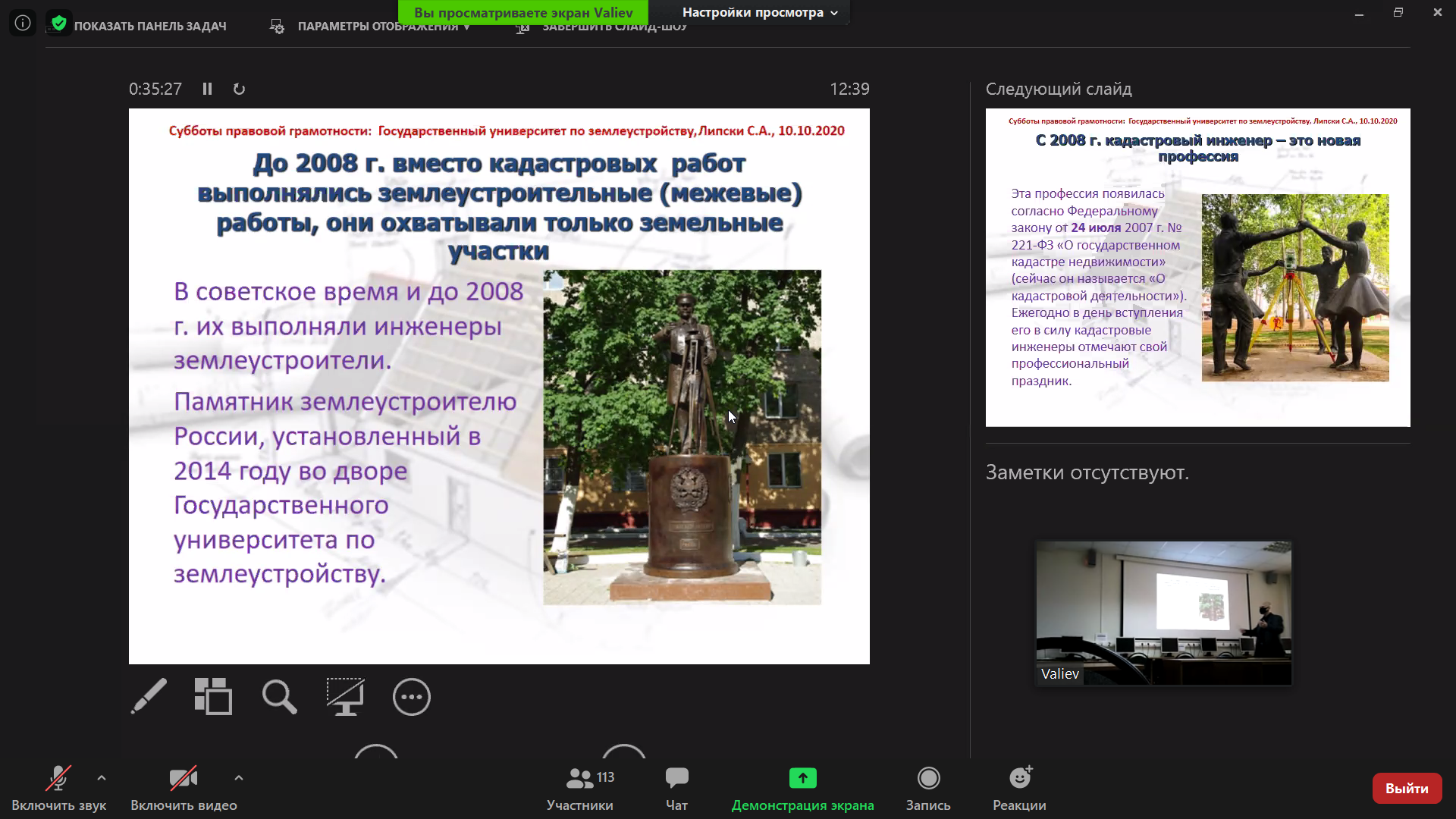1456x819 pixels.
Task: Click the red Выйти leave button
Action: tap(1407, 789)
